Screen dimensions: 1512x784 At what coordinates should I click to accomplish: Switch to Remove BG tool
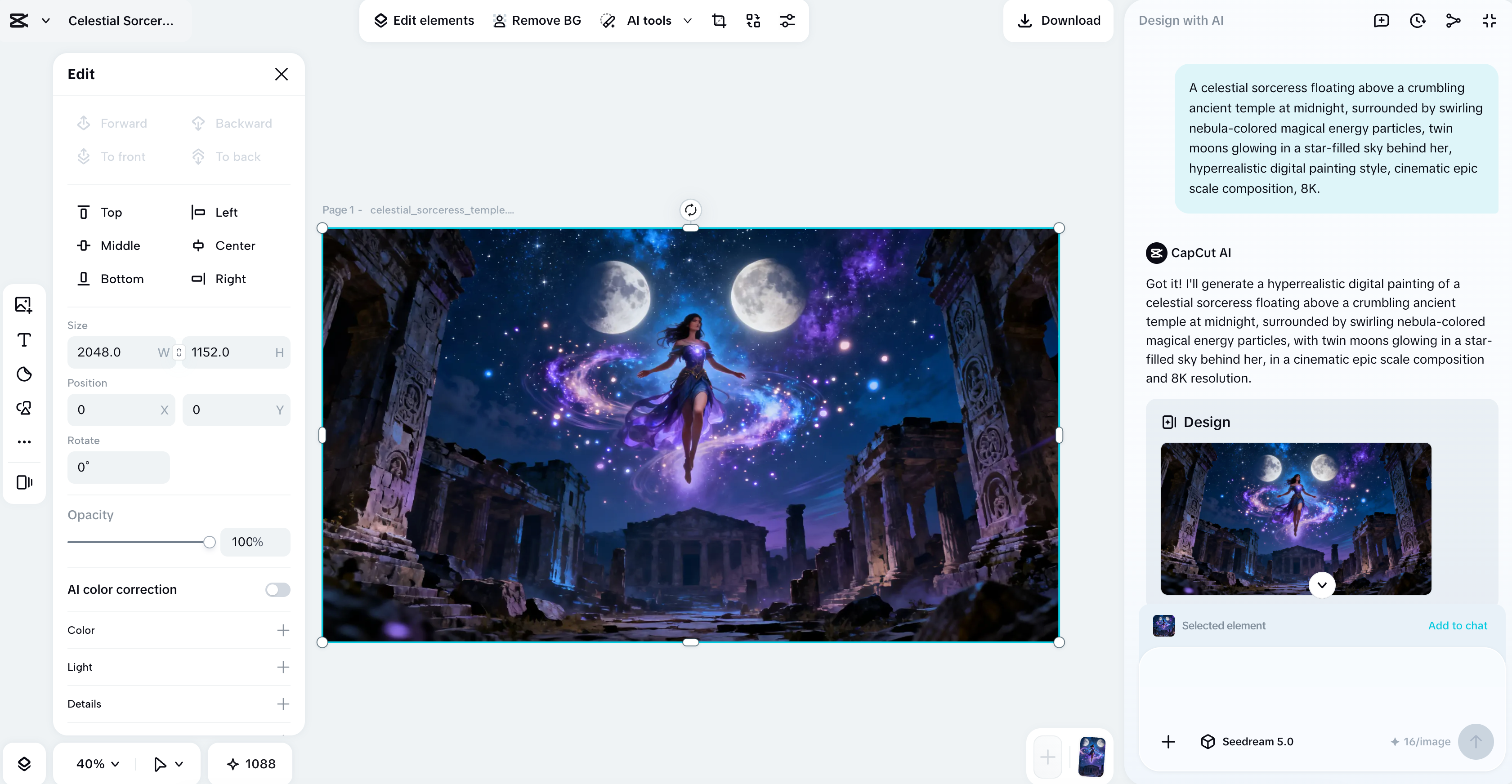coord(536,21)
